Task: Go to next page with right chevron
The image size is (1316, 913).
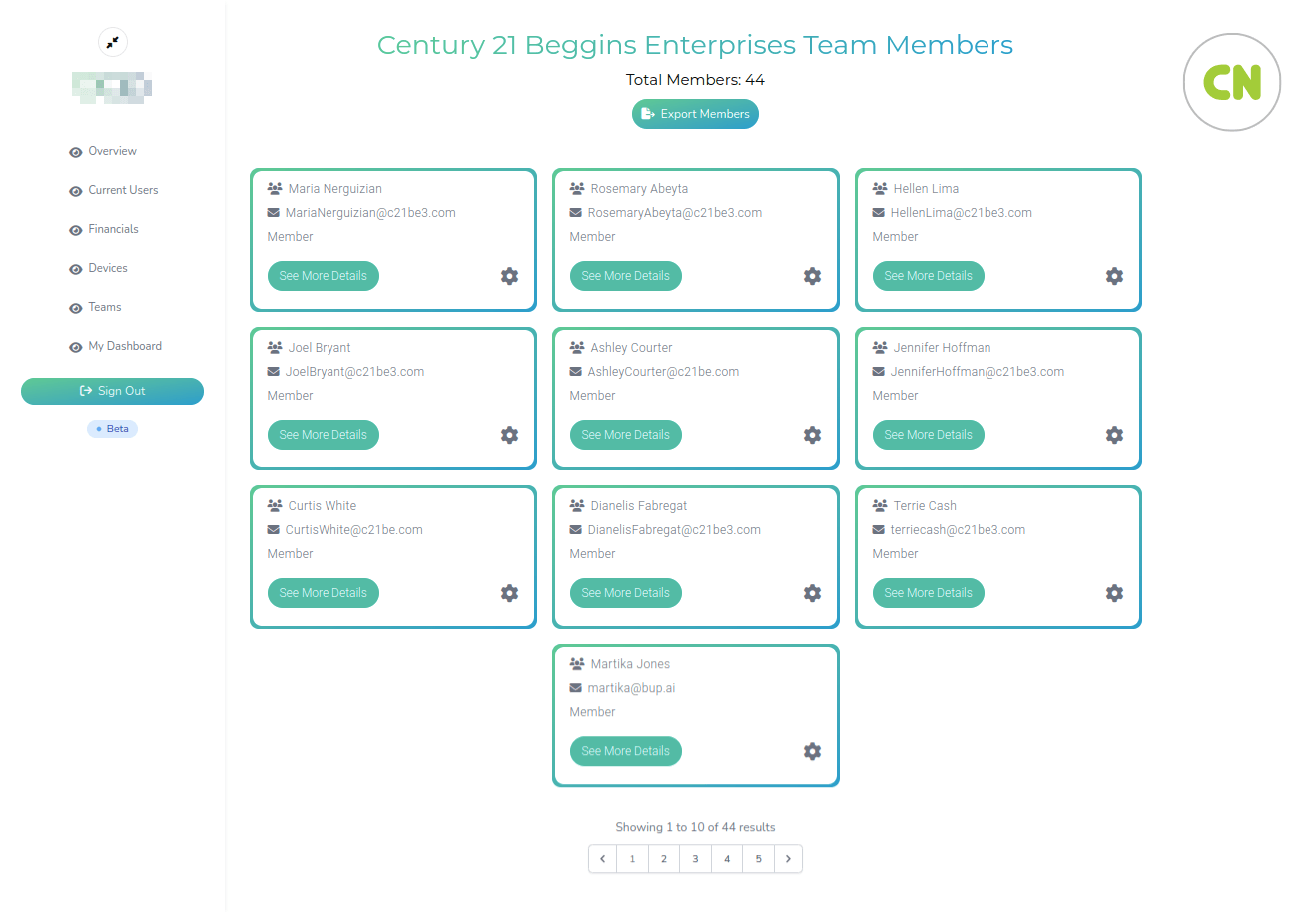Action: 788,859
